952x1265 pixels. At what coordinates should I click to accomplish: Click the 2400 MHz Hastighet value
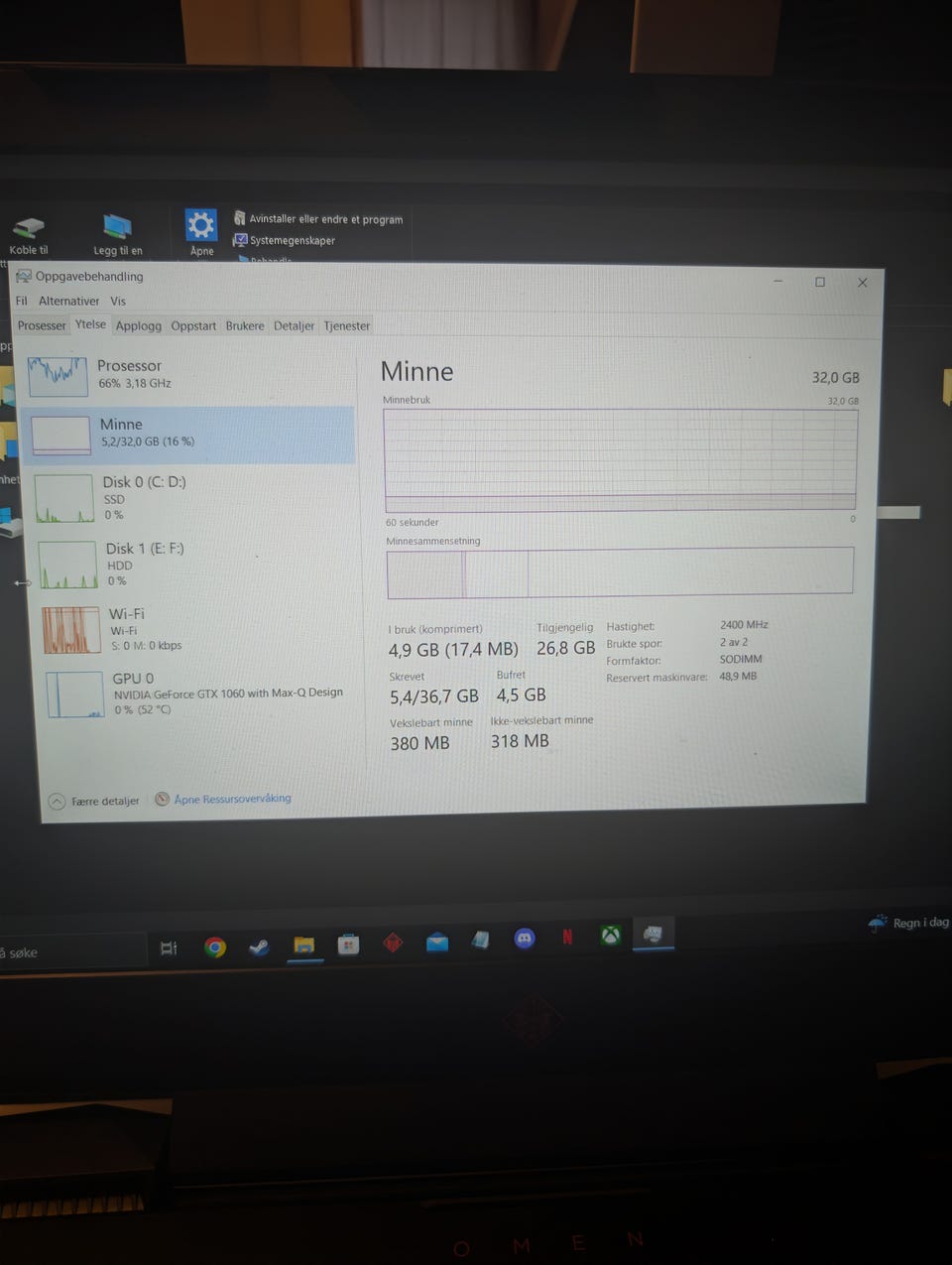pos(744,625)
